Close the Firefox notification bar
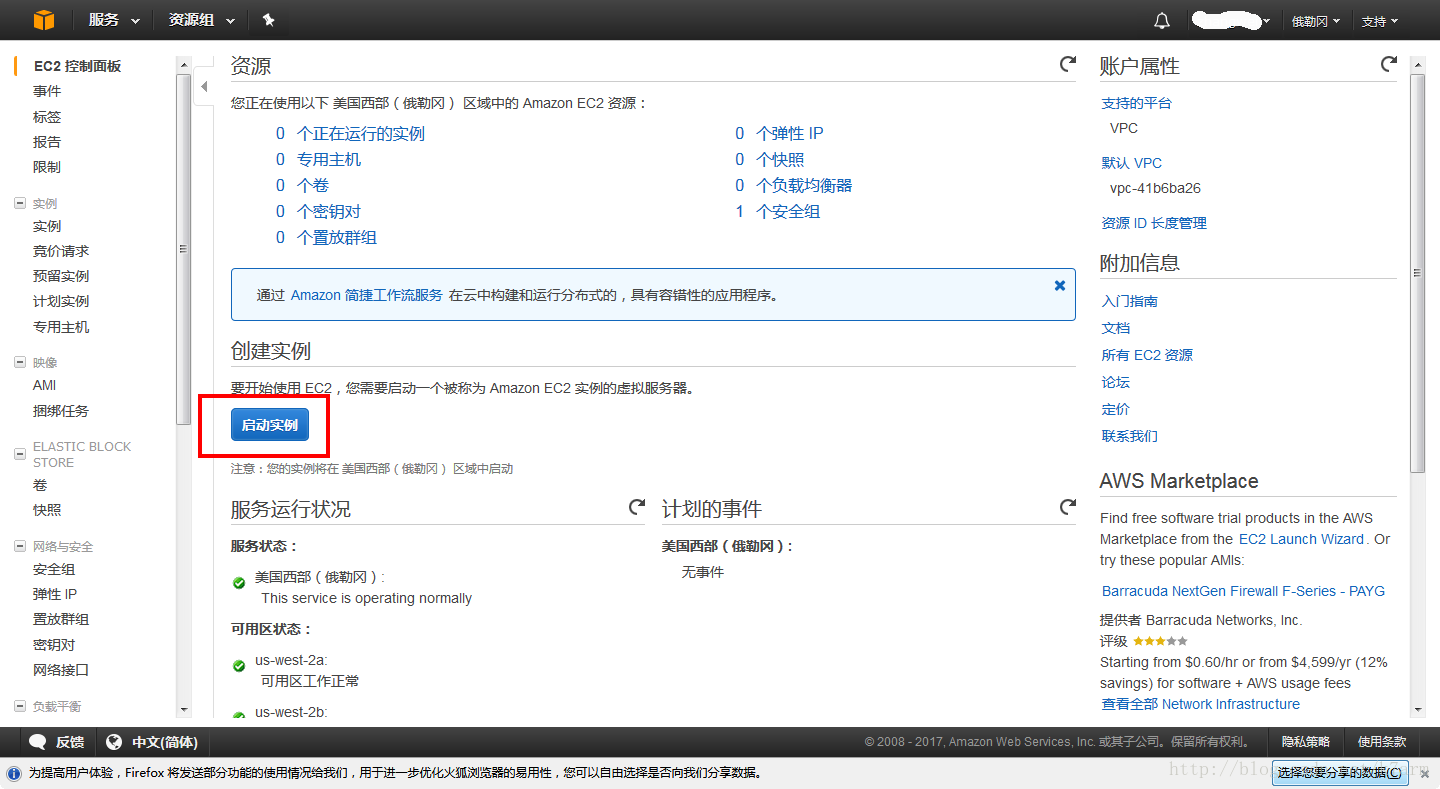The height and width of the screenshot is (789, 1440). pyautogui.click(x=1425, y=774)
